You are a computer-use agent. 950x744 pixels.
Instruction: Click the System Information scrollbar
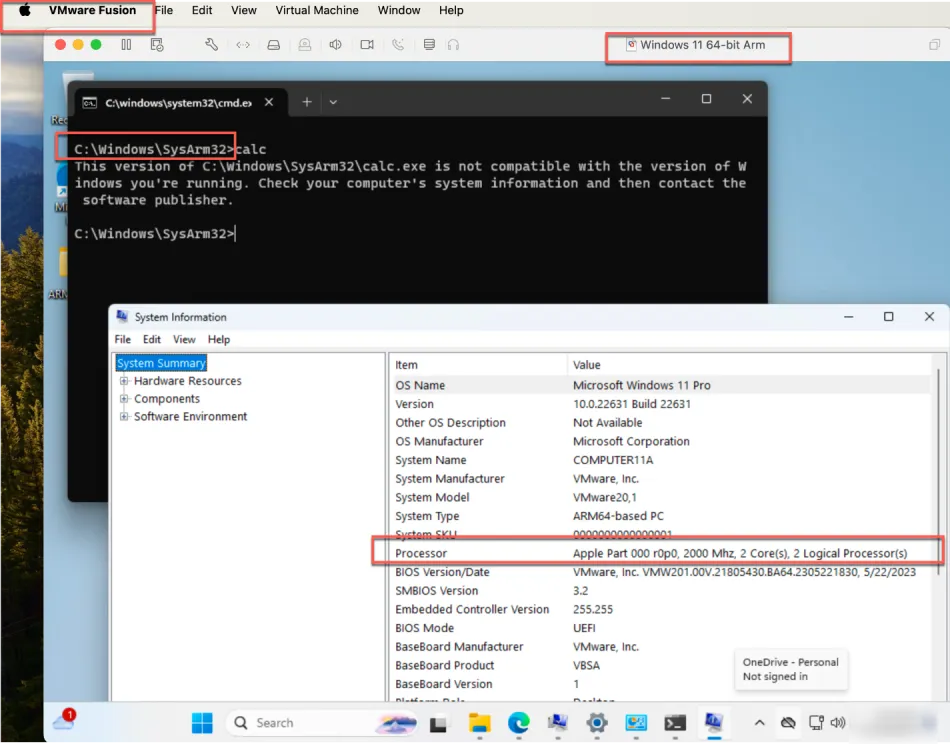[x=938, y=473]
